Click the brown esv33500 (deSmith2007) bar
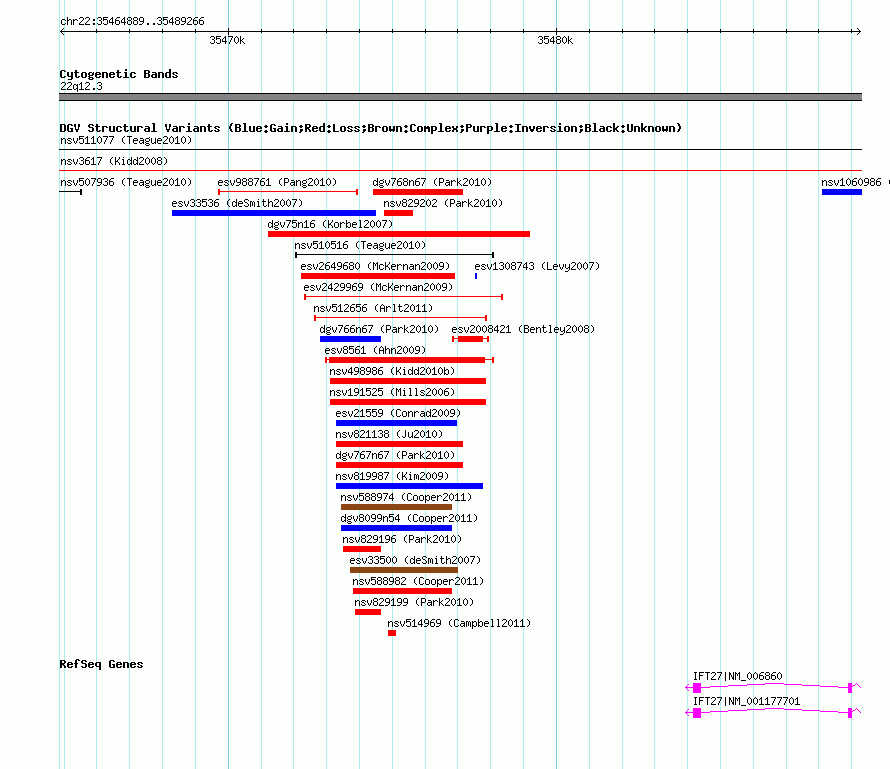This screenshot has height=769, width=890. [x=404, y=570]
